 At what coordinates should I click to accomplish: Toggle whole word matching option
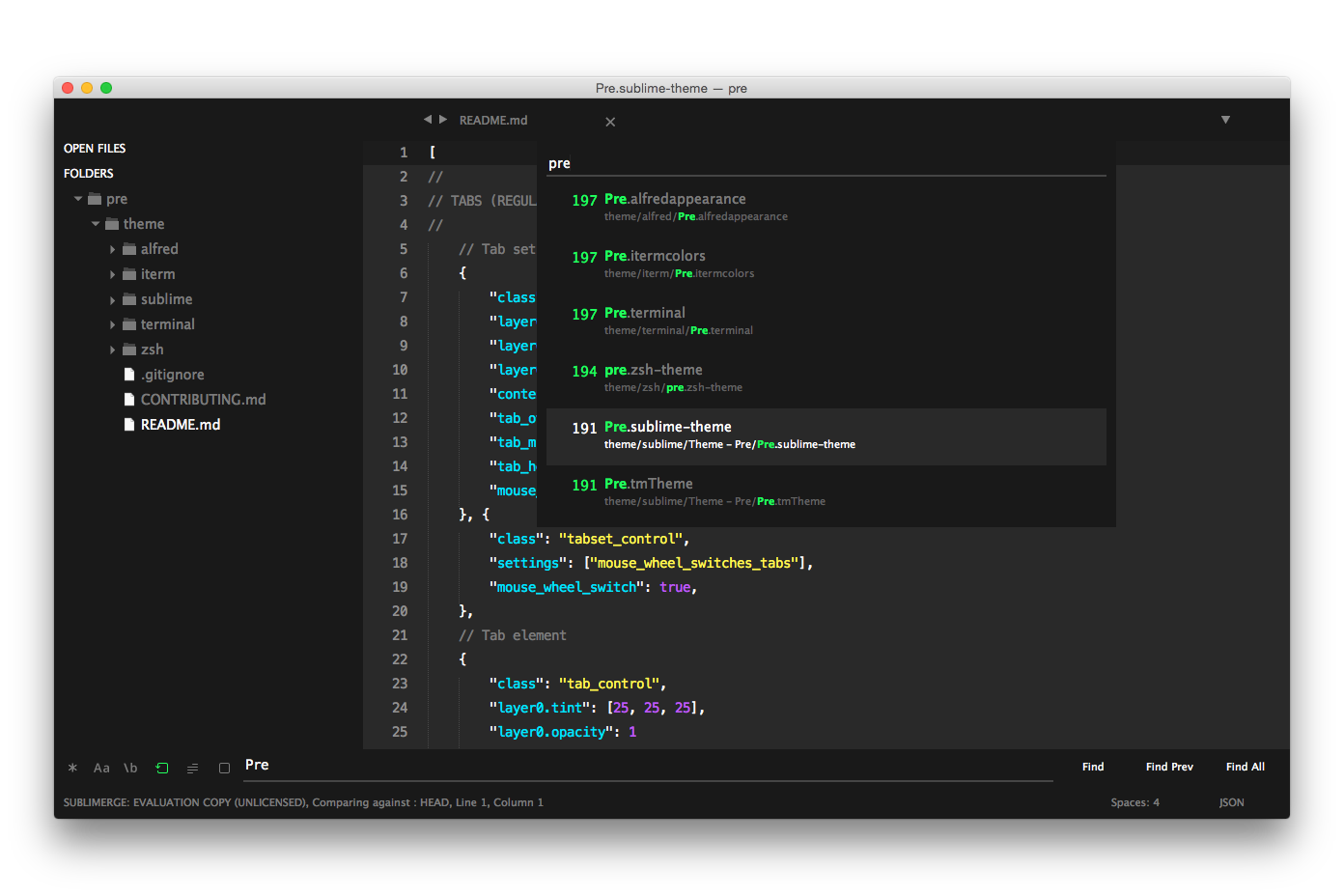pyautogui.click(x=130, y=769)
